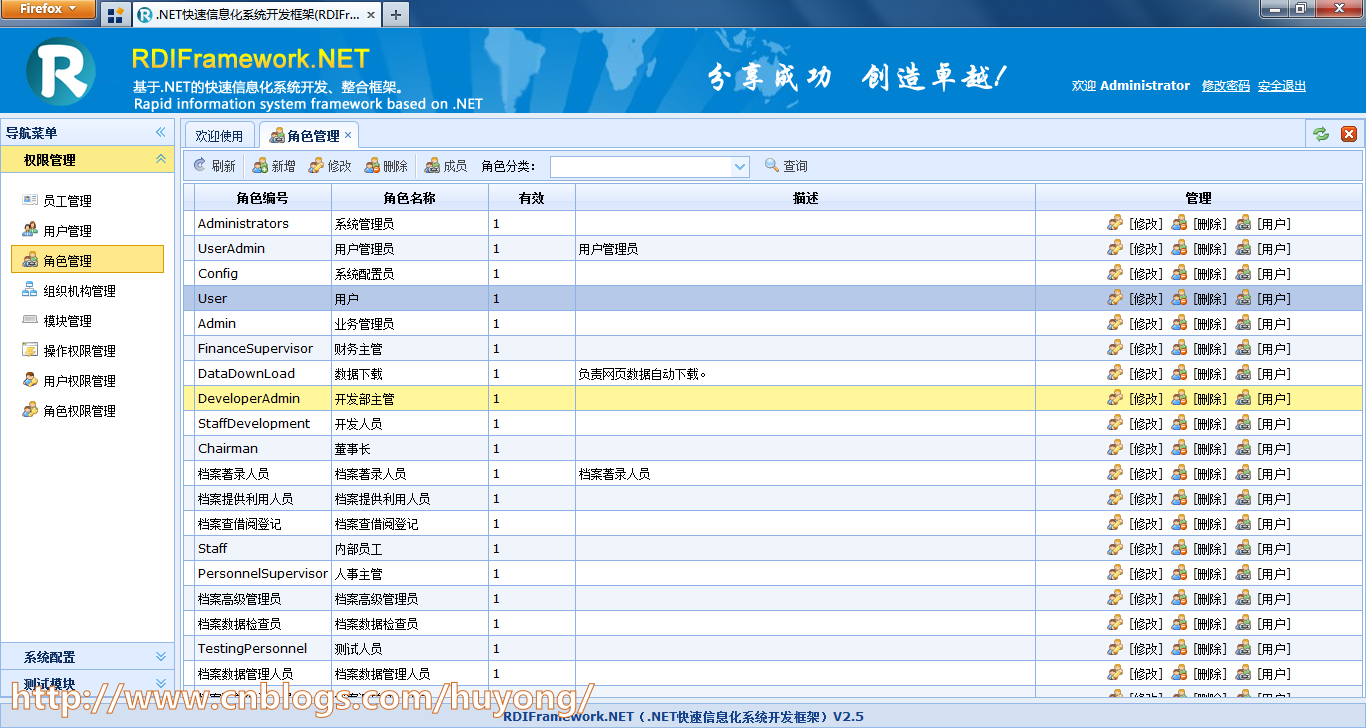The image size is (1366, 728).
Task: Expand the 系统配置 panel
Action: [x=87, y=658]
